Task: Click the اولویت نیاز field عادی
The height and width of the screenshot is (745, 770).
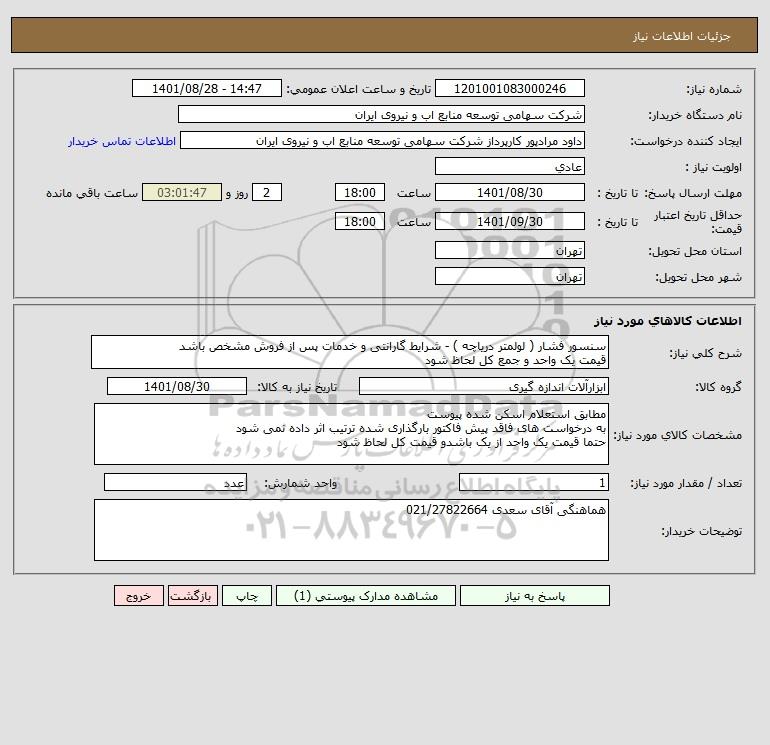Action: tap(510, 166)
